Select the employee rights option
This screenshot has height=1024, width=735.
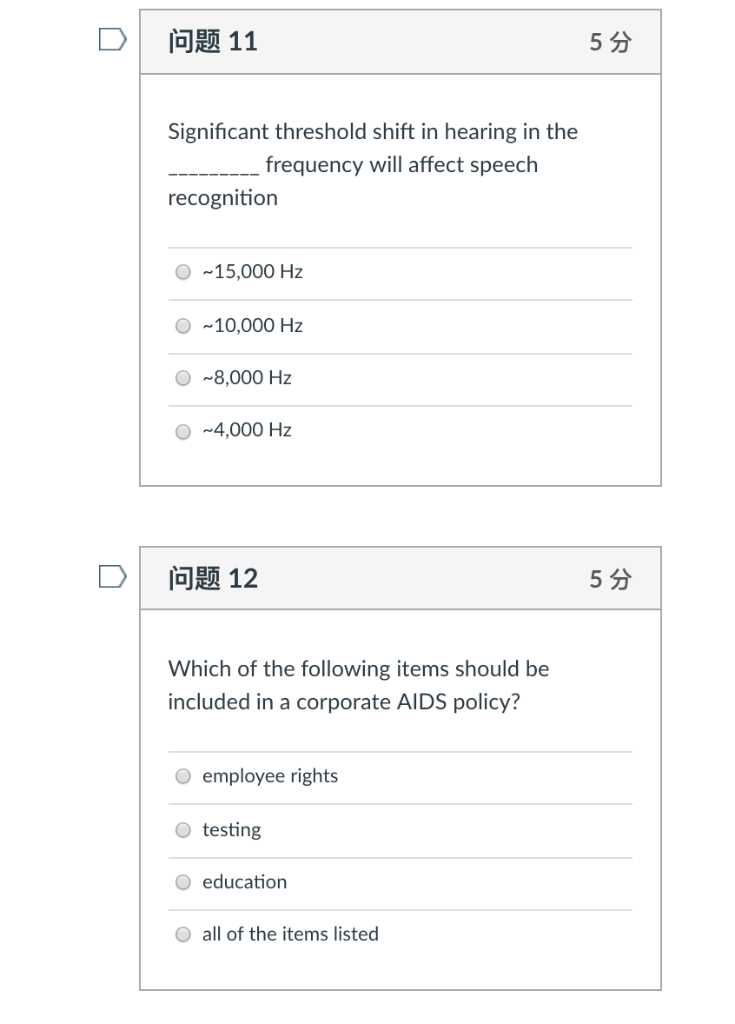point(183,775)
